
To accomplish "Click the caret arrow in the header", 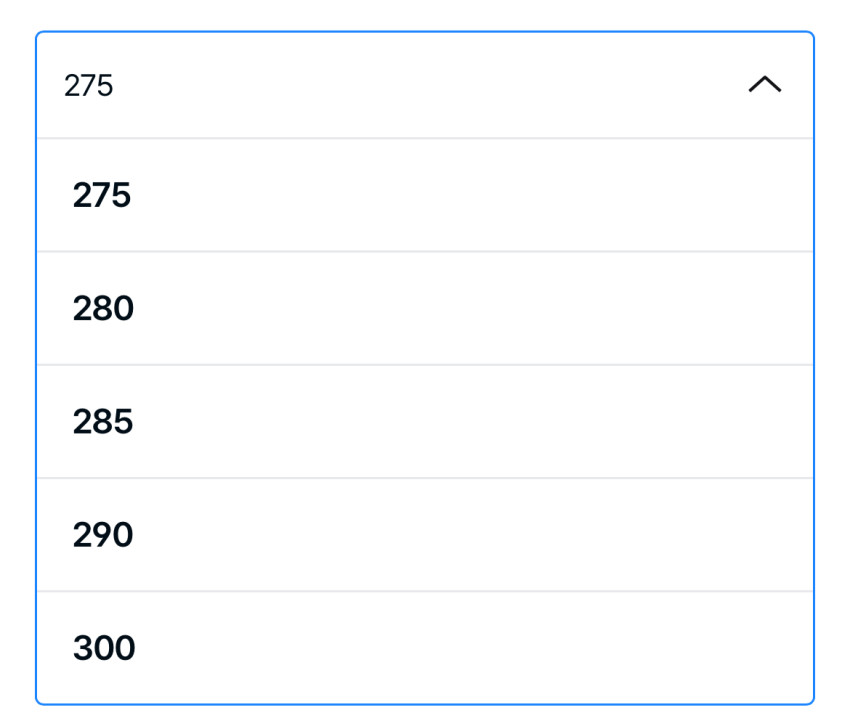I will point(764,86).
